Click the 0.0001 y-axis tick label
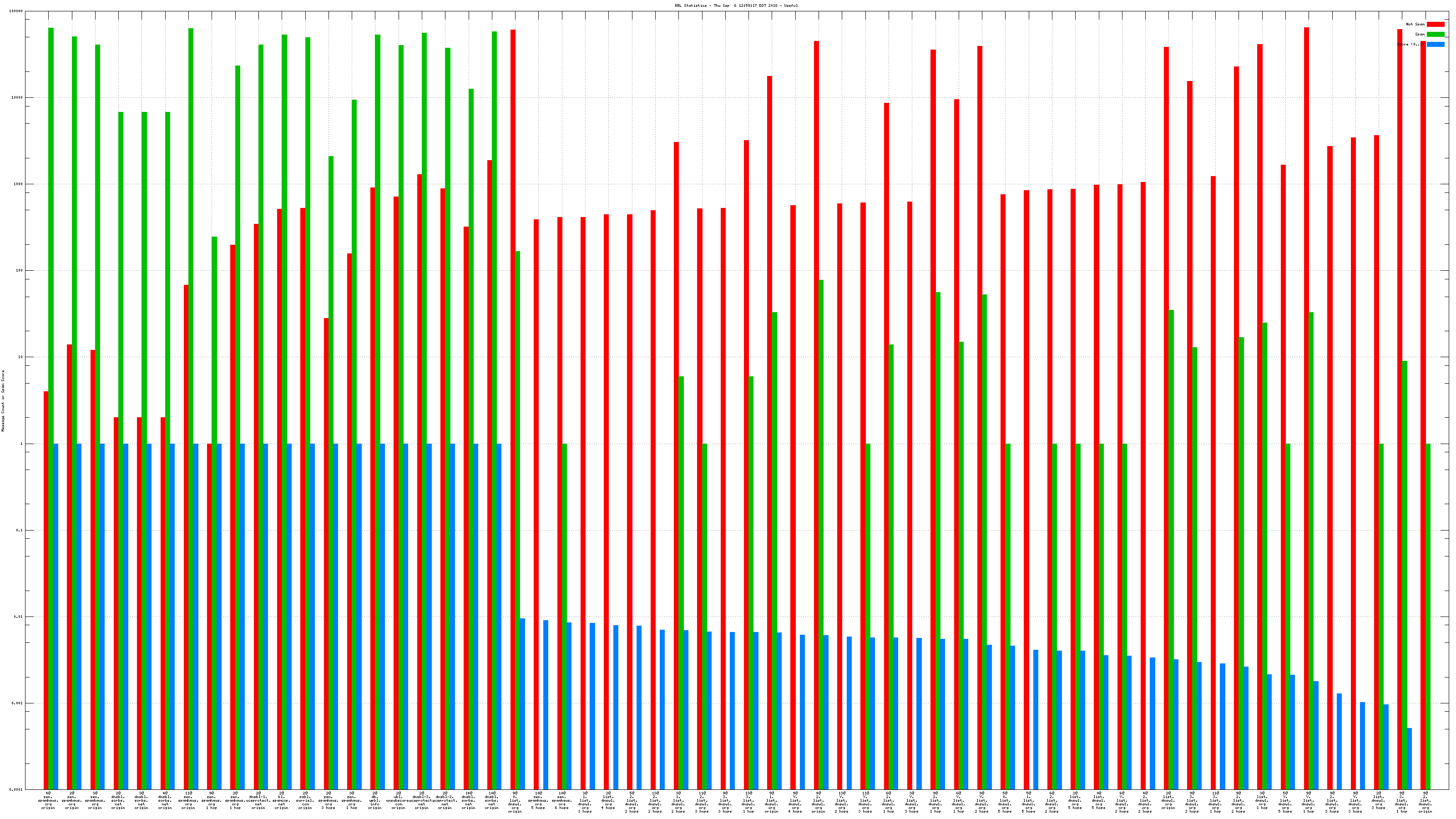The width and height of the screenshot is (1456, 819). (x=15, y=789)
